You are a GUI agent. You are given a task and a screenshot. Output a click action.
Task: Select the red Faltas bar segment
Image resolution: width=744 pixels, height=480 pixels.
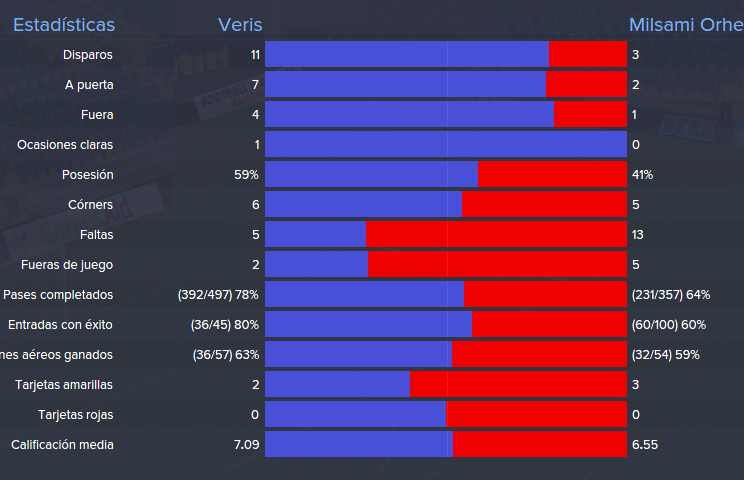(496, 234)
